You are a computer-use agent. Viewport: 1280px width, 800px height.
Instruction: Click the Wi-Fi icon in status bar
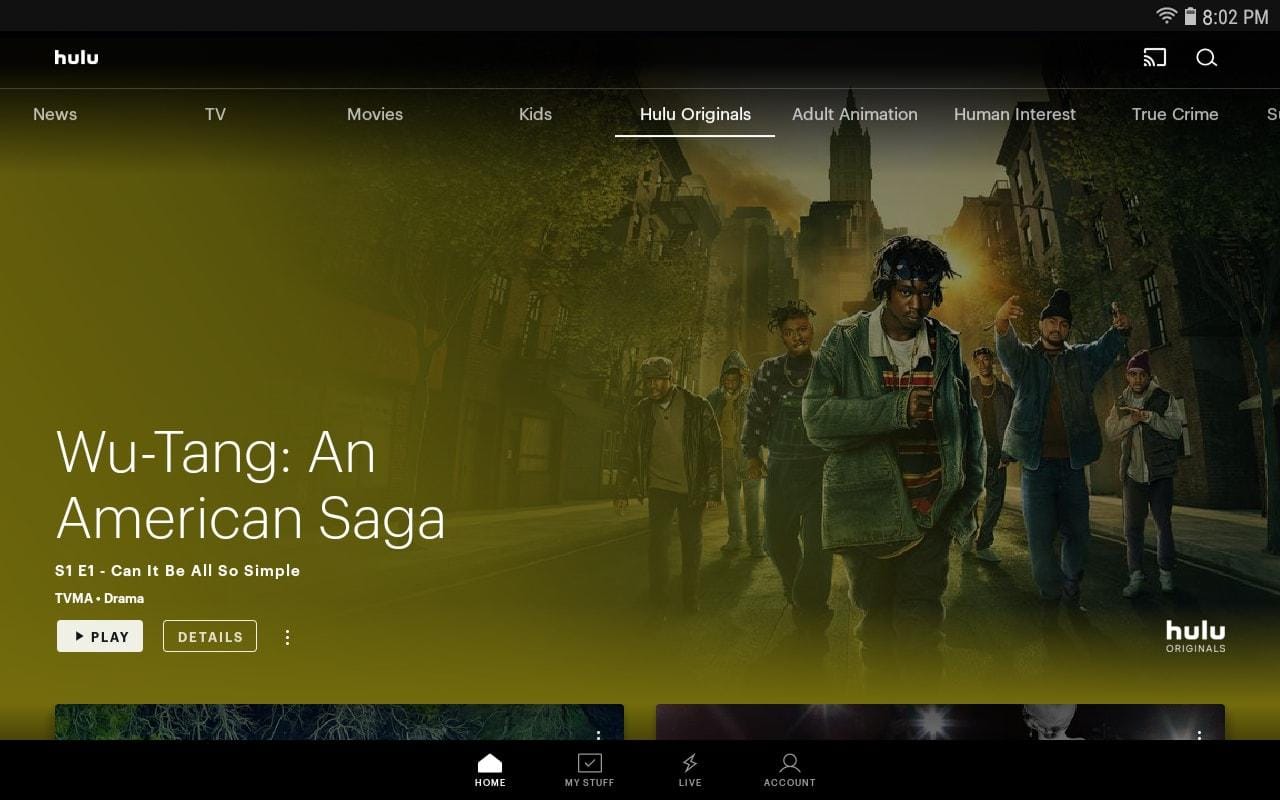(1167, 16)
